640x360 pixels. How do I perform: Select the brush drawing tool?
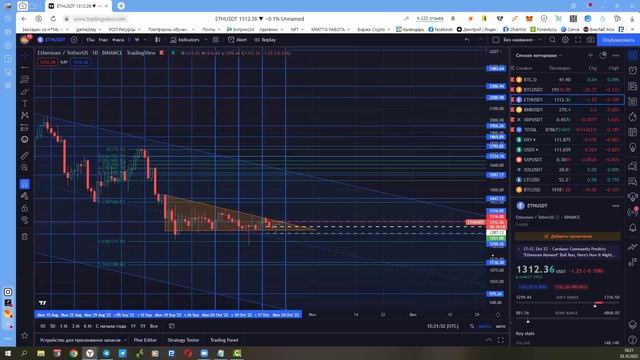coord(24,91)
